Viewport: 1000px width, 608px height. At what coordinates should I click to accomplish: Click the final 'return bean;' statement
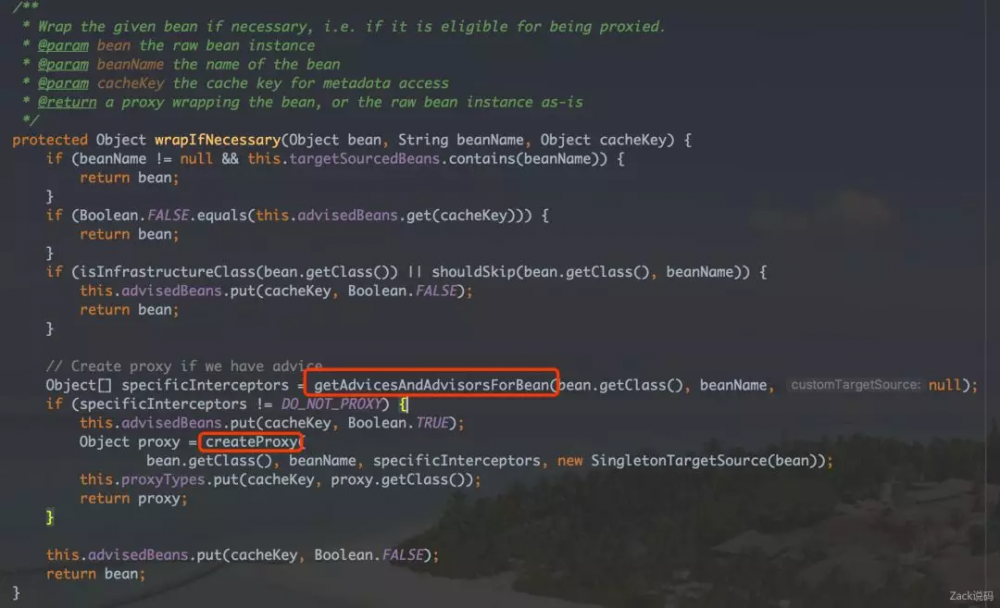(96, 574)
